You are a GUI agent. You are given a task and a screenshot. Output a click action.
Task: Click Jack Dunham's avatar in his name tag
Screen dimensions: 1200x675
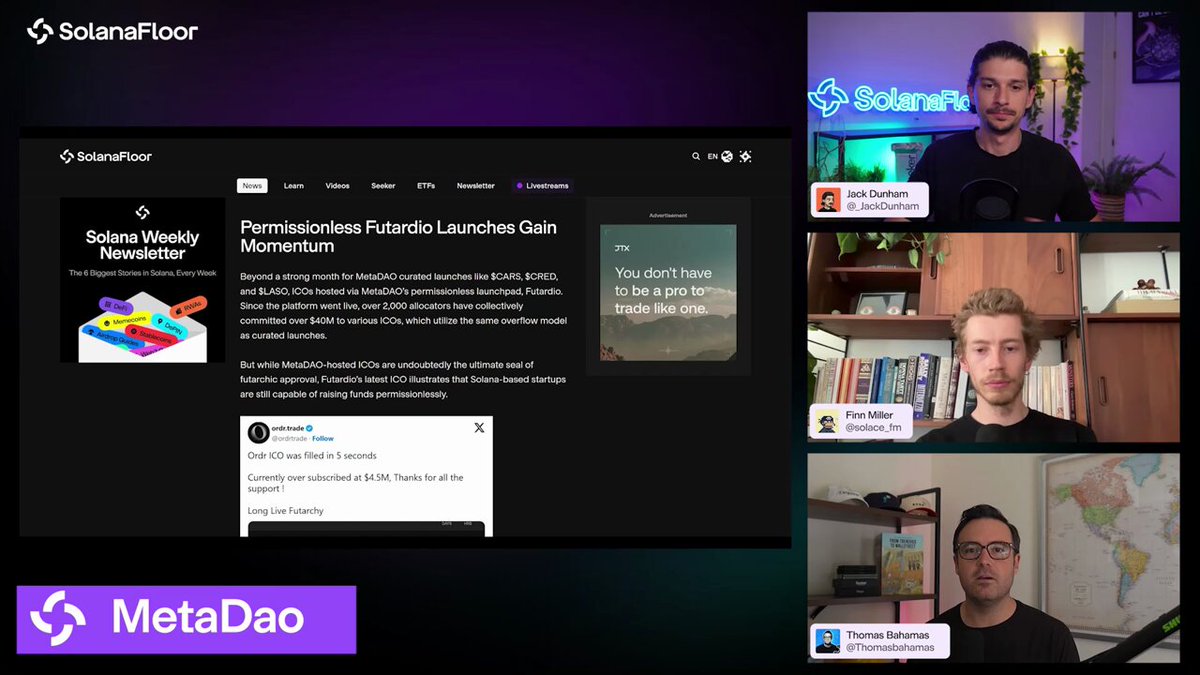pos(828,200)
